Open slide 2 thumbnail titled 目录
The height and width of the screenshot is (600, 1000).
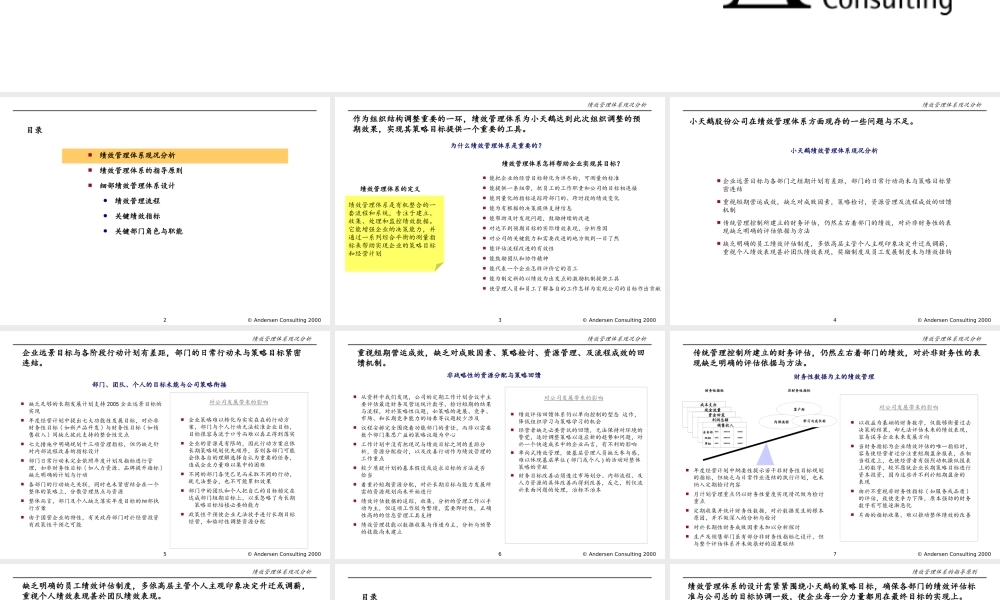tap(165, 211)
